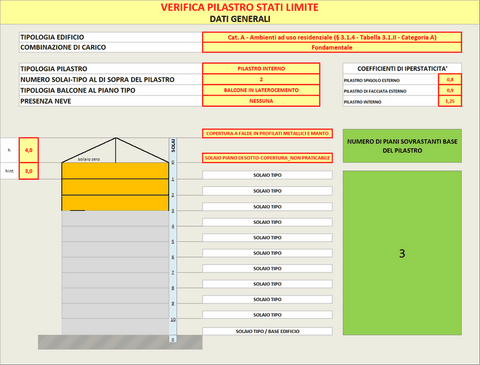Click the hatched ground base of the diagram
The image size is (480, 365).
pos(120,342)
